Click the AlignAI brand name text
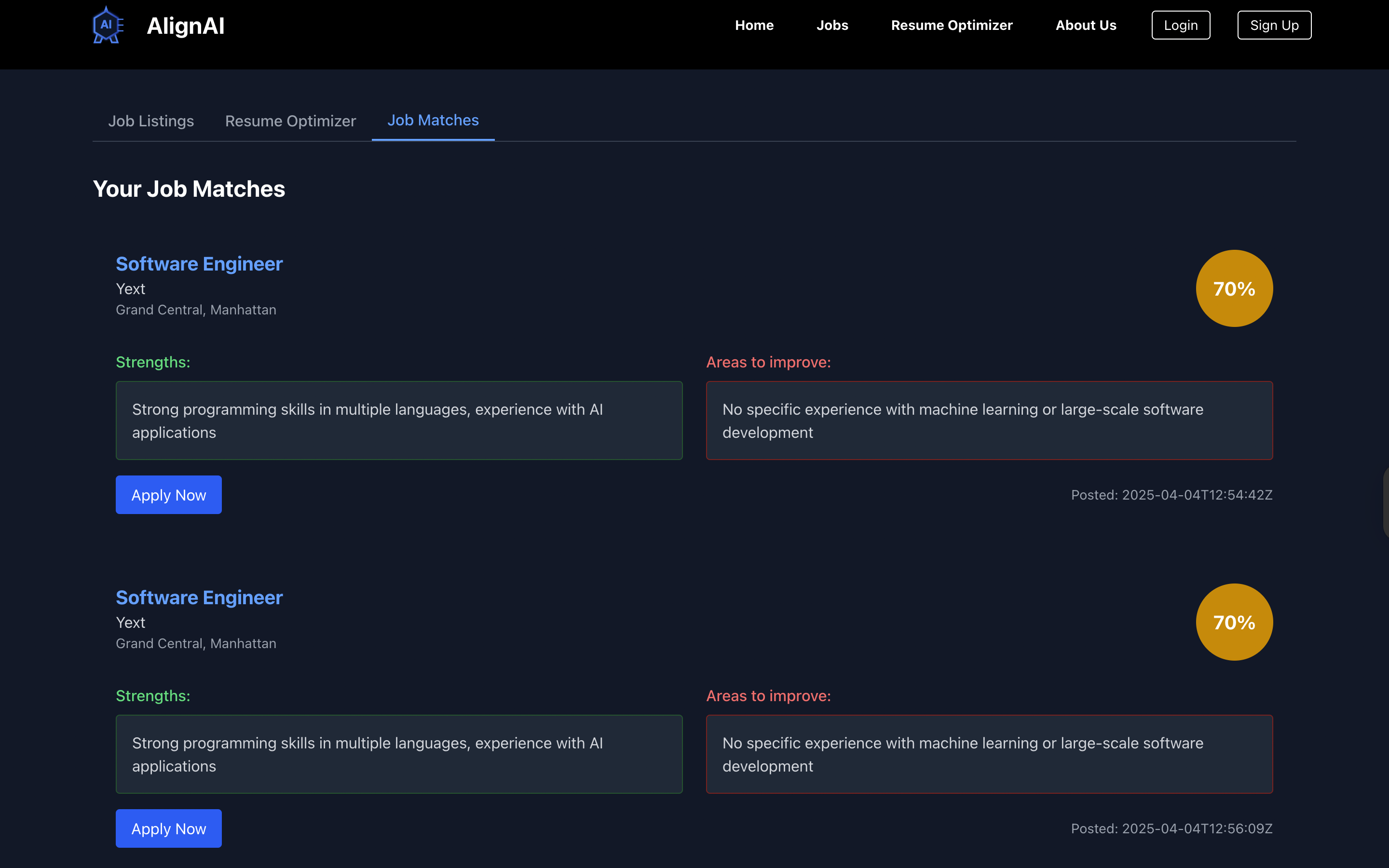Image resolution: width=1389 pixels, height=868 pixels. (x=185, y=26)
